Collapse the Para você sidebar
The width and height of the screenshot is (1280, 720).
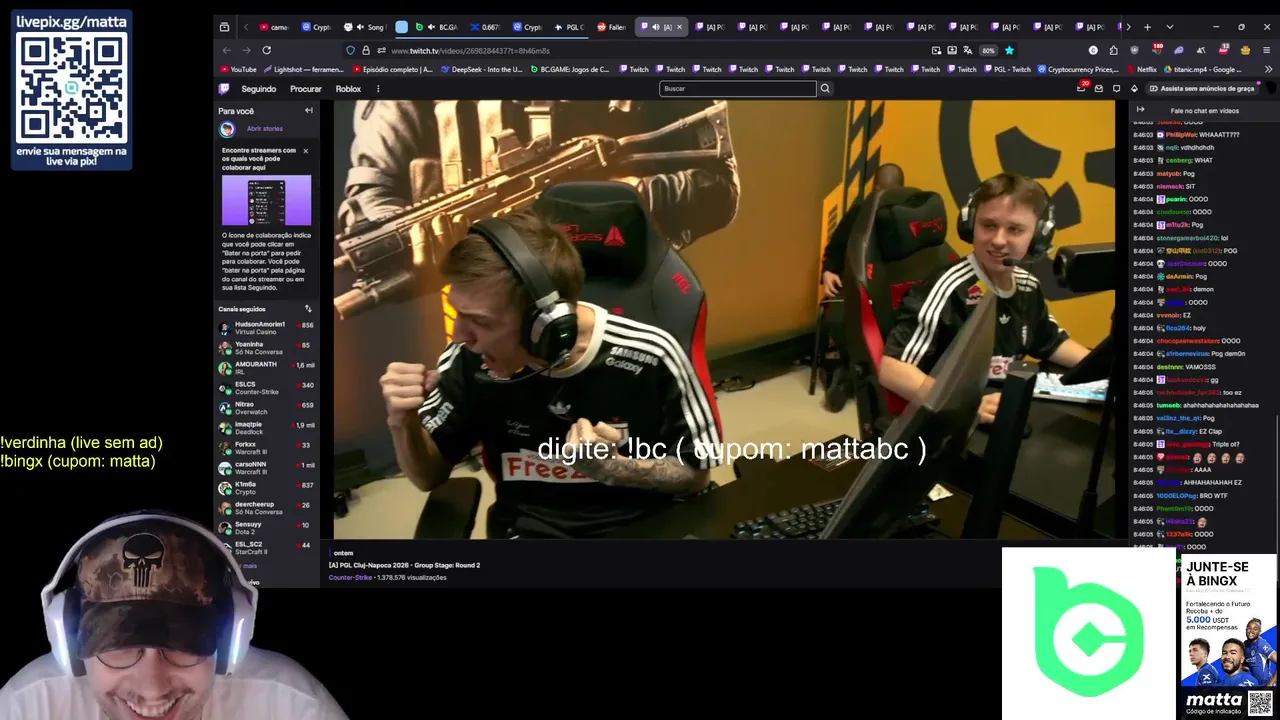point(309,111)
